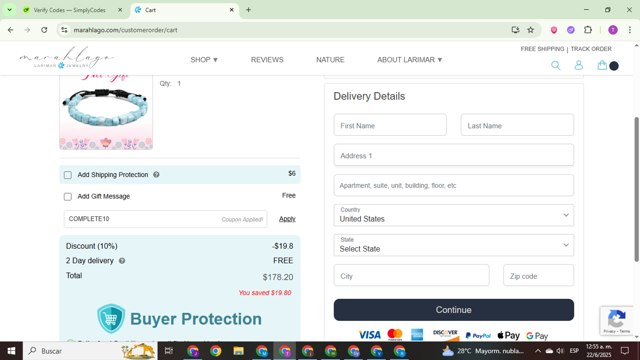The width and height of the screenshot is (640, 360).
Task: Open the user account icon
Action: pyautogui.click(x=579, y=65)
